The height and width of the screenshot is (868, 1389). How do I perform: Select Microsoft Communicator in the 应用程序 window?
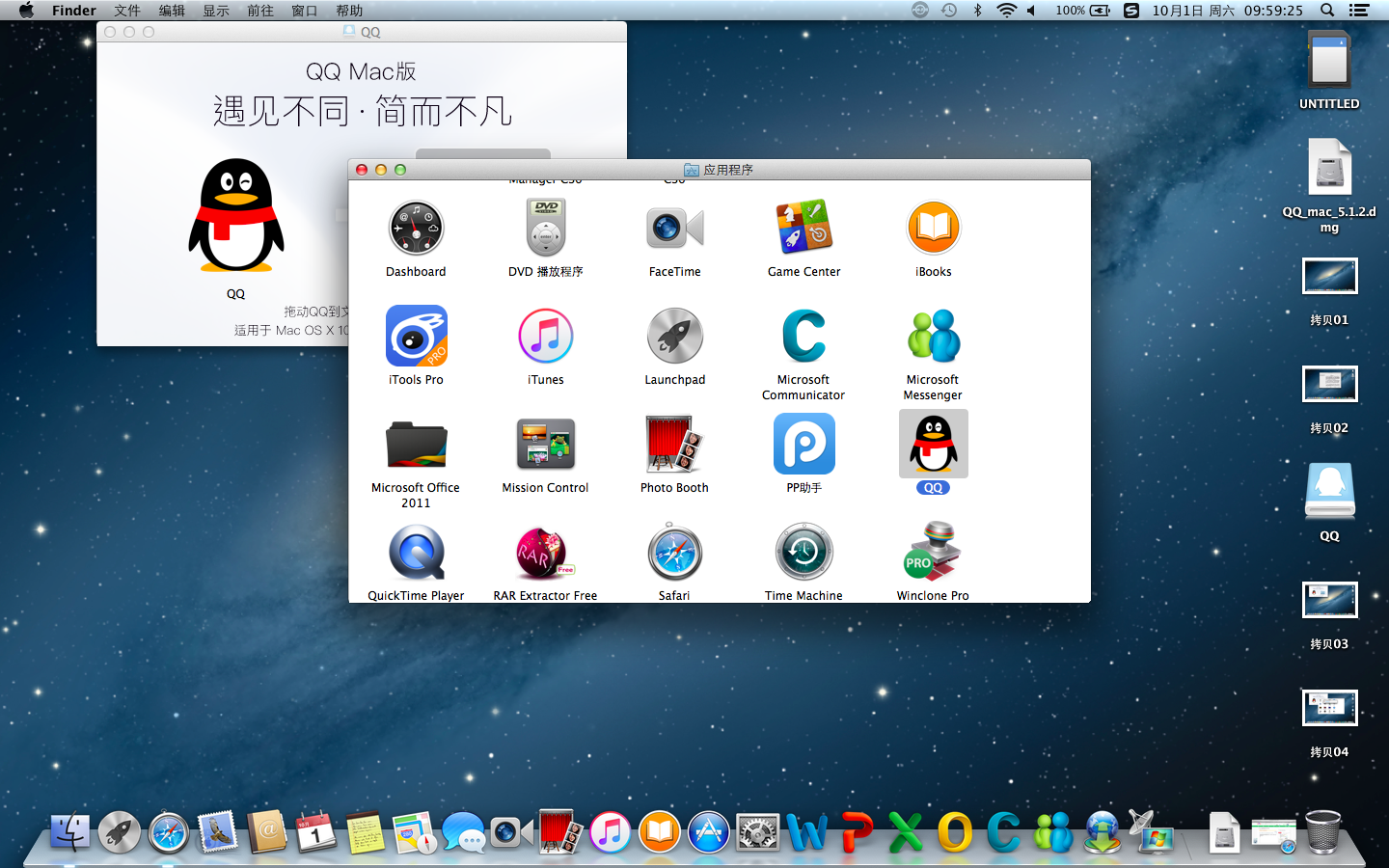point(803,336)
